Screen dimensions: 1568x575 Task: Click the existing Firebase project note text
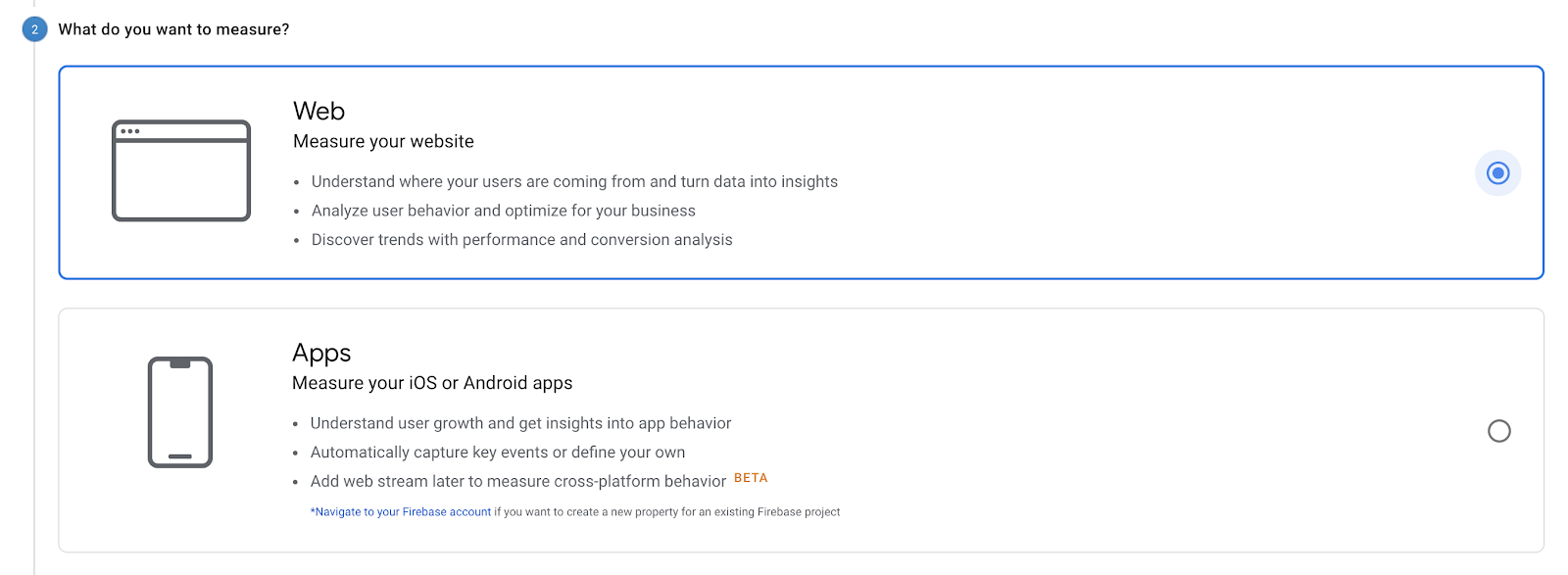[x=666, y=512]
